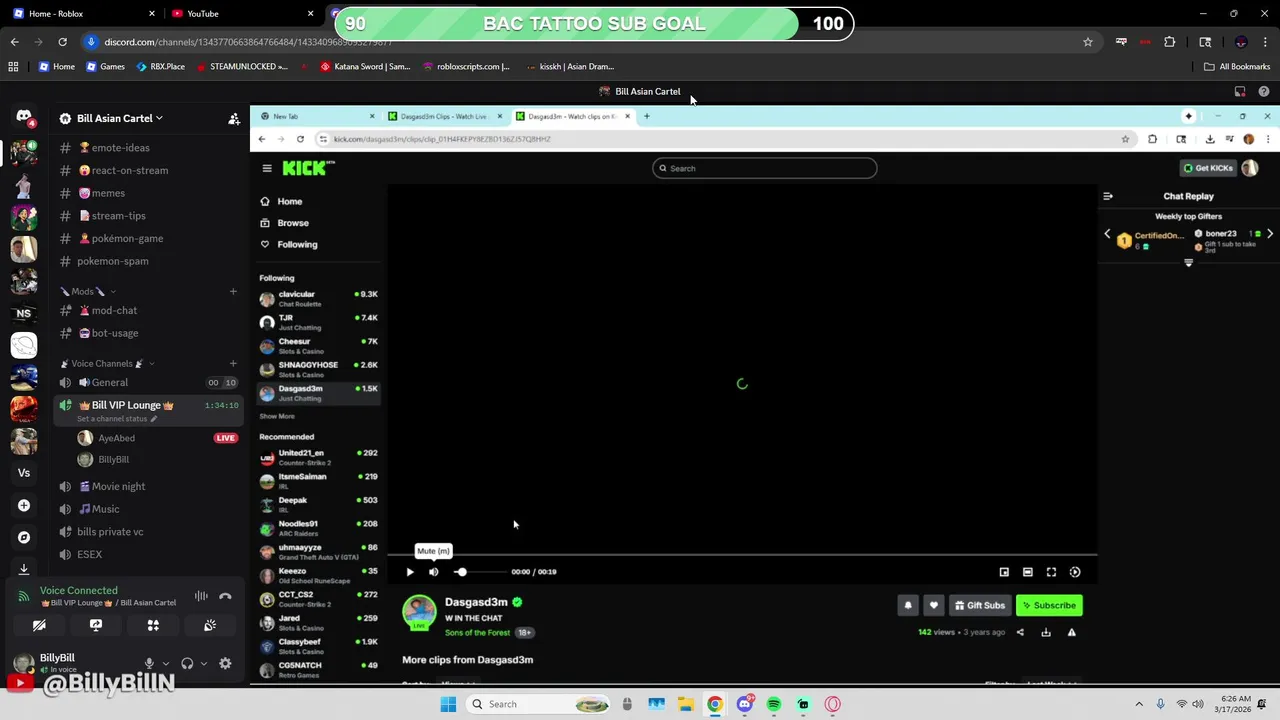The width and height of the screenshot is (1280, 720).
Task: Deafen Discord headphones
Action: tap(187, 663)
